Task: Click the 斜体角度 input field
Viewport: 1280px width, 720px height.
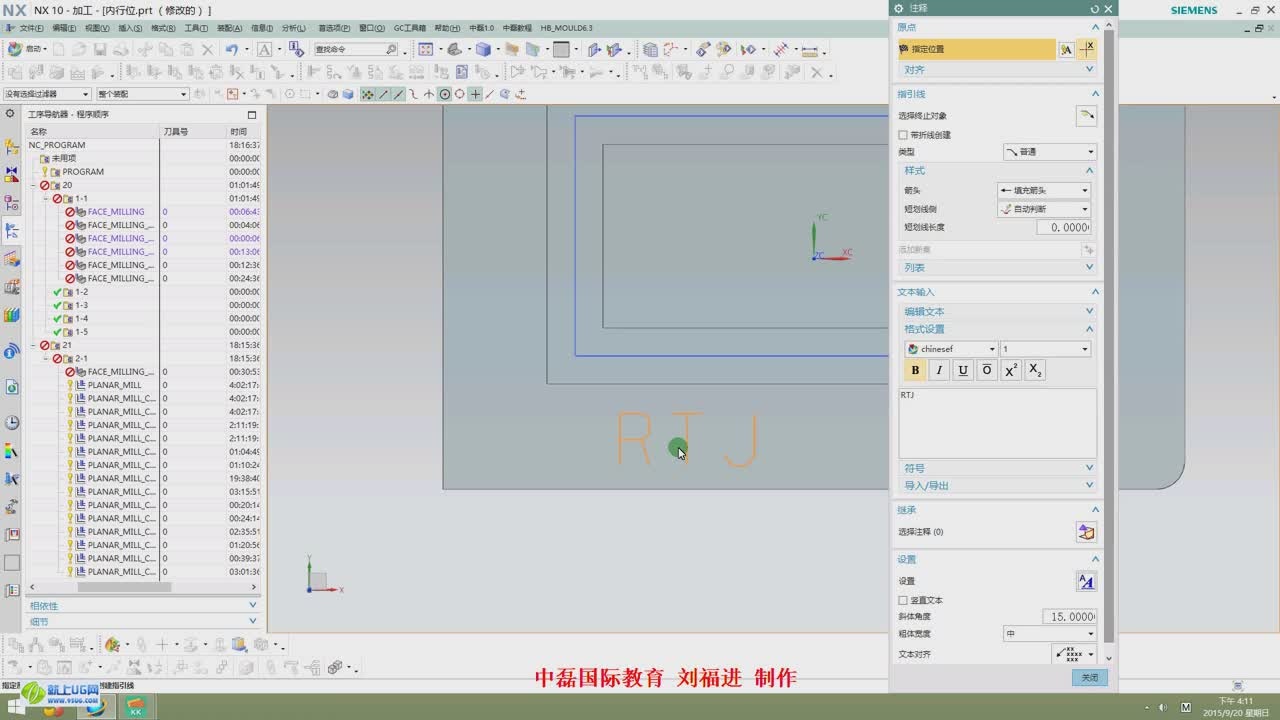Action: click(1069, 617)
